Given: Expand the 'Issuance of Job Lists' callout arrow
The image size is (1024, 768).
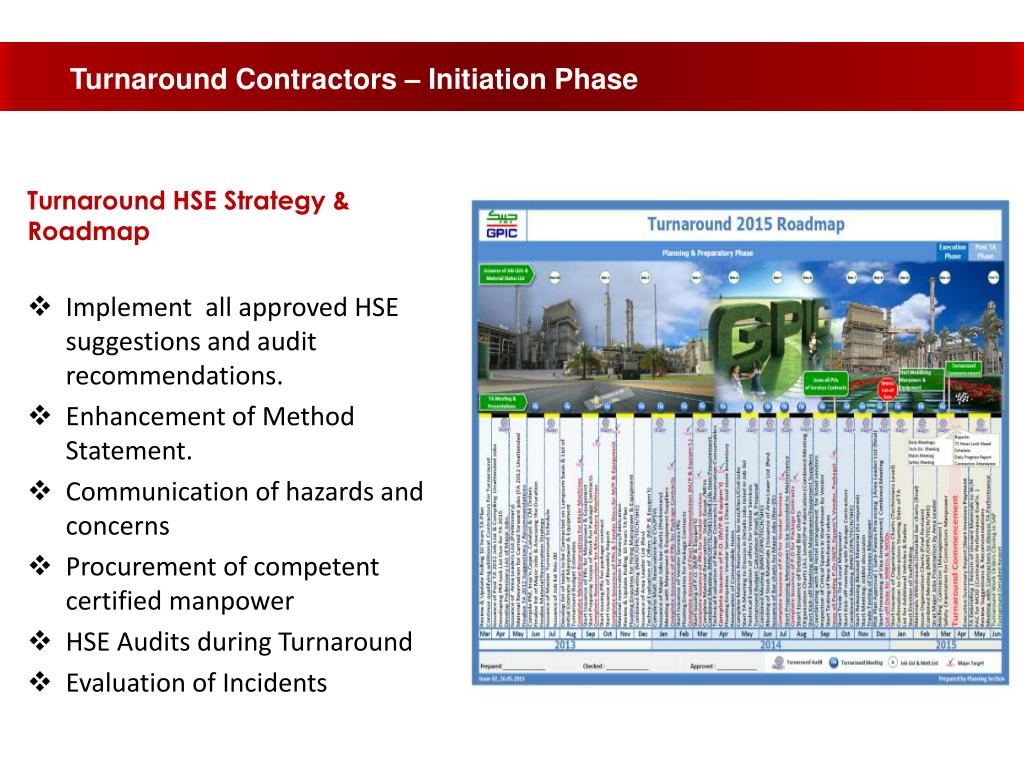Looking at the screenshot, I should click(506, 272).
